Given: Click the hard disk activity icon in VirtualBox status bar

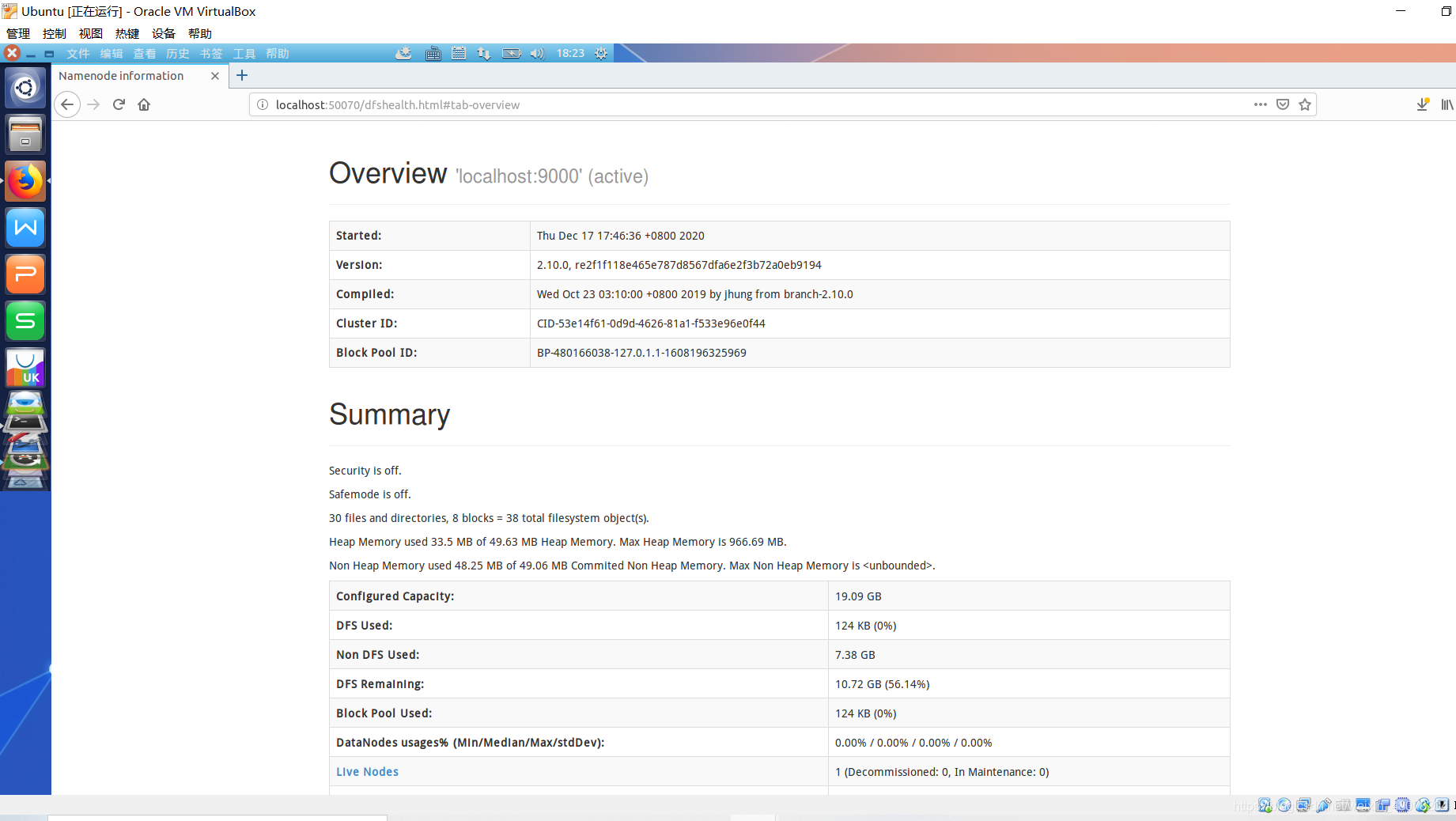Looking at the screenshot, I should pos(1264,805).
